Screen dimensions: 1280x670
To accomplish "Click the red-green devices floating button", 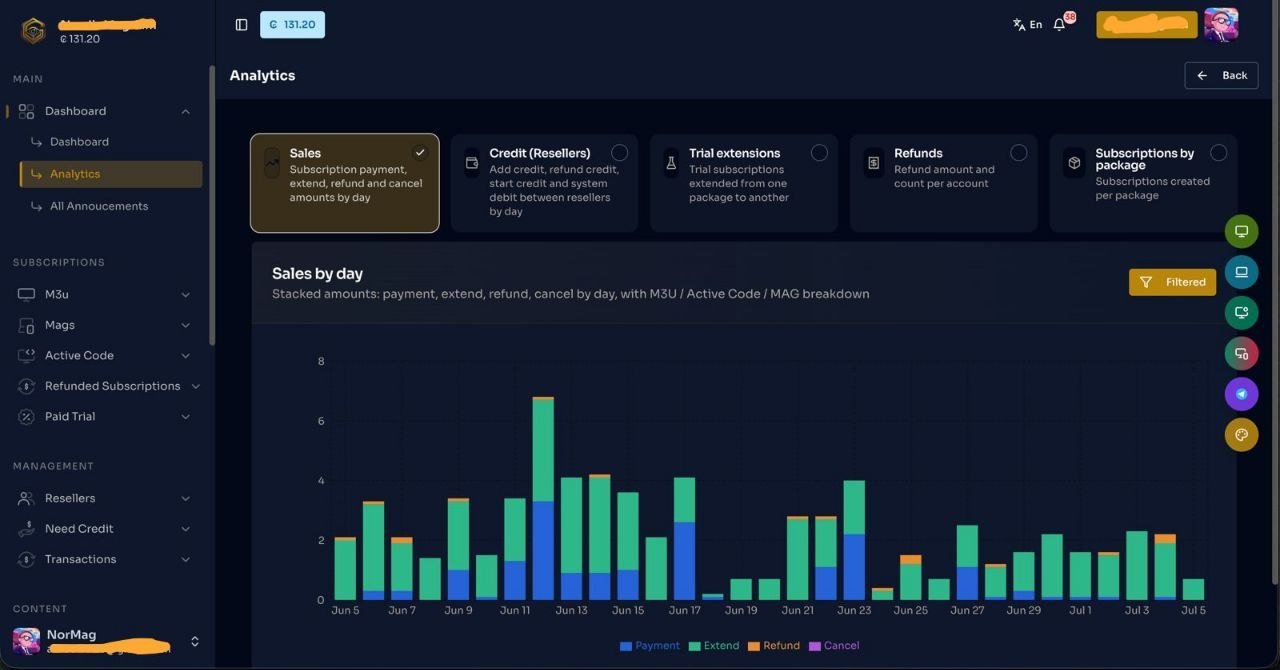I will [x=1241, y=353].
